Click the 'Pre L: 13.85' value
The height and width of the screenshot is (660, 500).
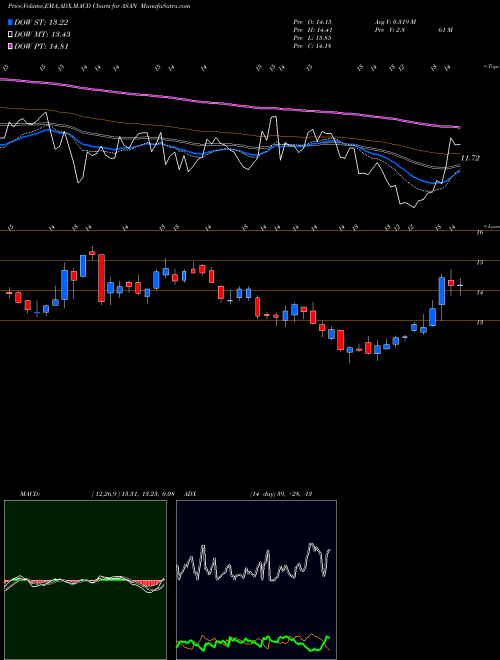coord(312,38)
